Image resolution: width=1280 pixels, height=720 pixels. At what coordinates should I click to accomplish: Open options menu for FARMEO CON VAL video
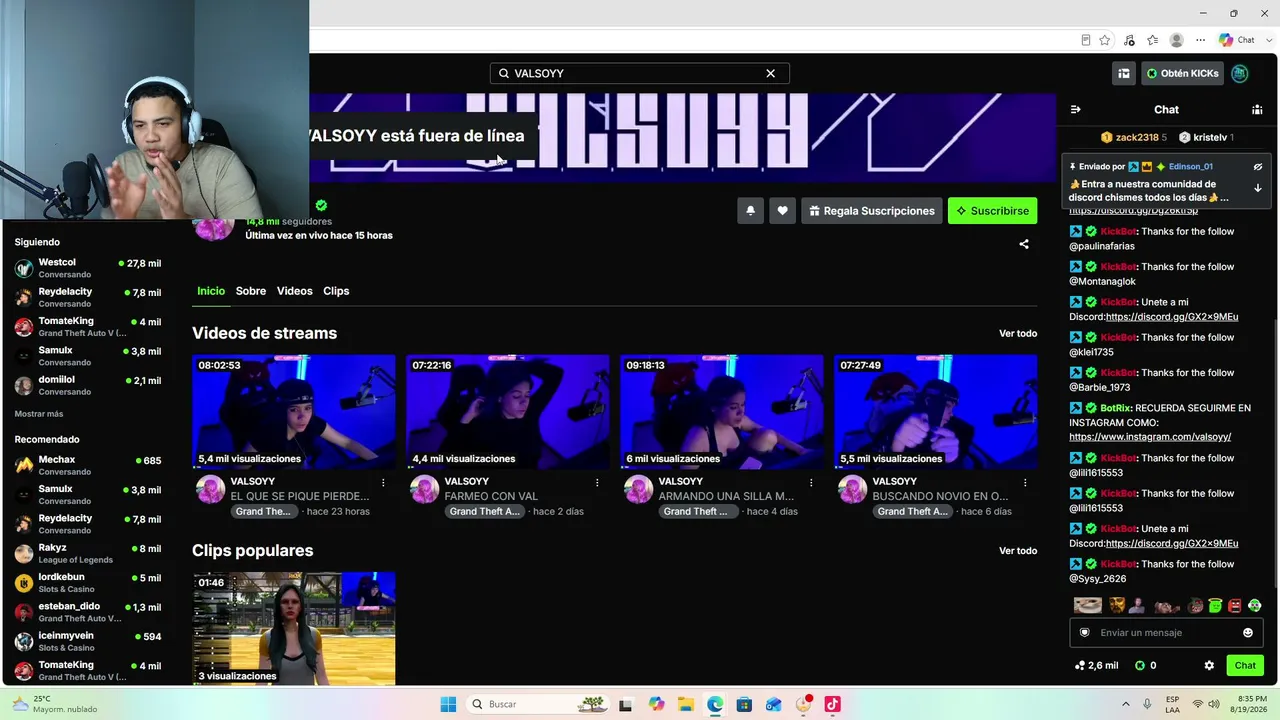(597, 482)
